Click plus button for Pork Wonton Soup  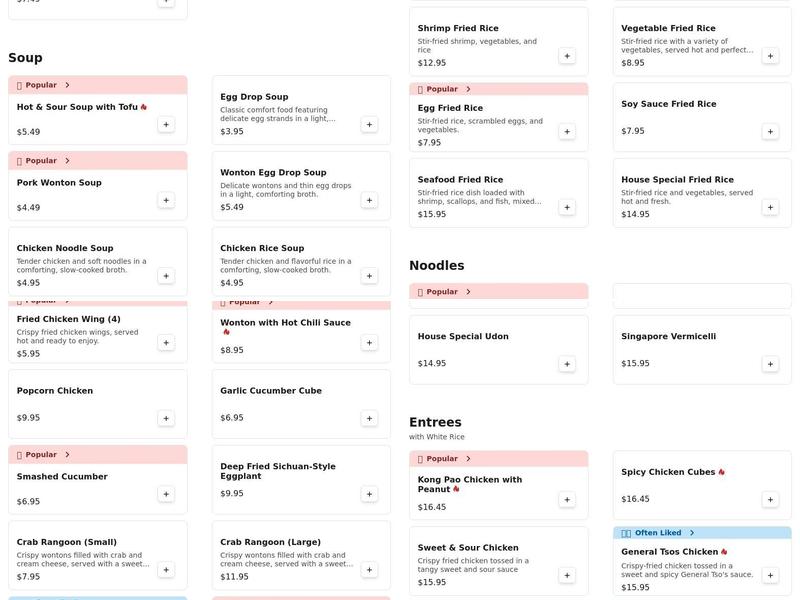click(166, 200)
